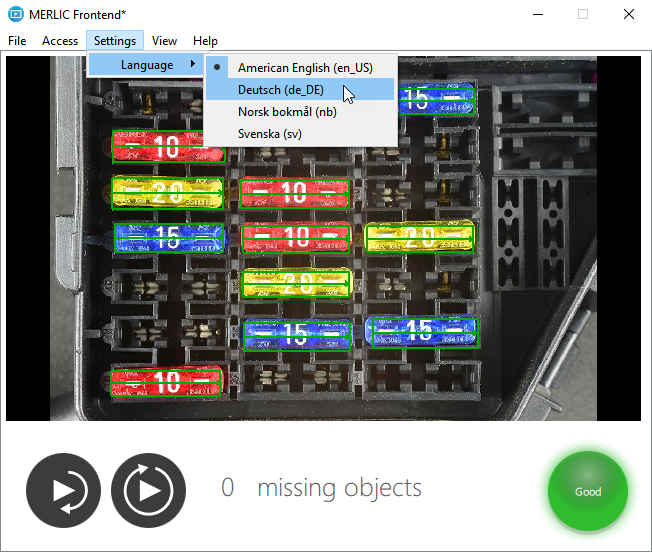Open the View menu
This screenshot has height=552, width=652.
point(165,41)
